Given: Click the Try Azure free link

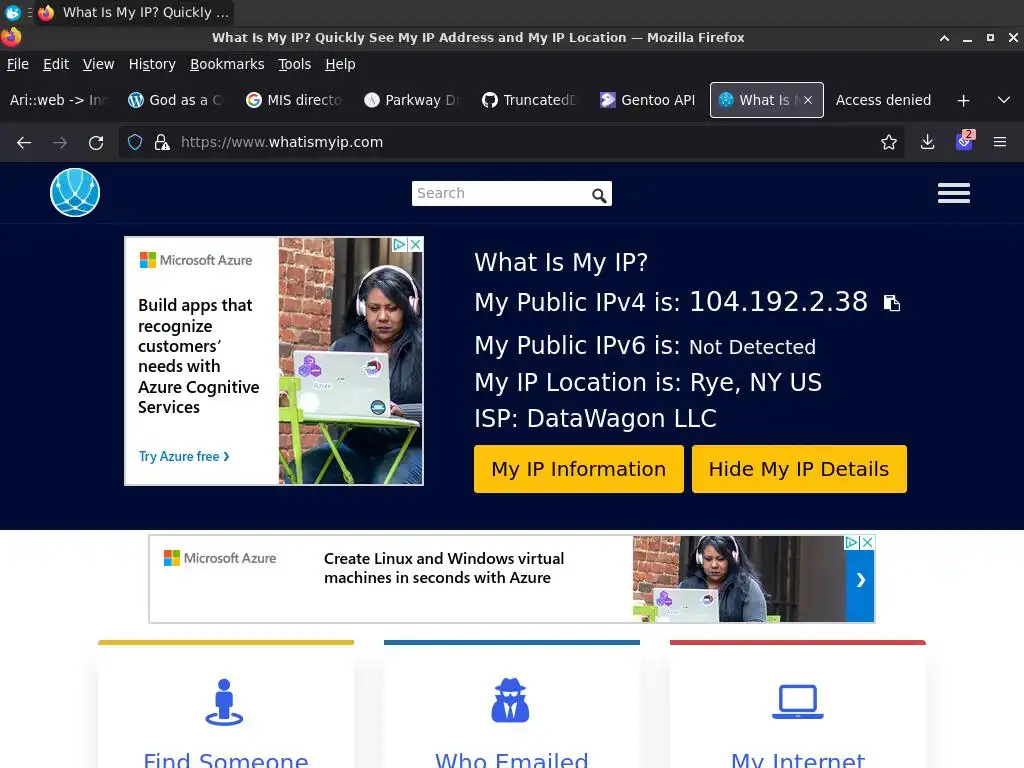Looking at the screenshot, I should click(x=184, y=456).
